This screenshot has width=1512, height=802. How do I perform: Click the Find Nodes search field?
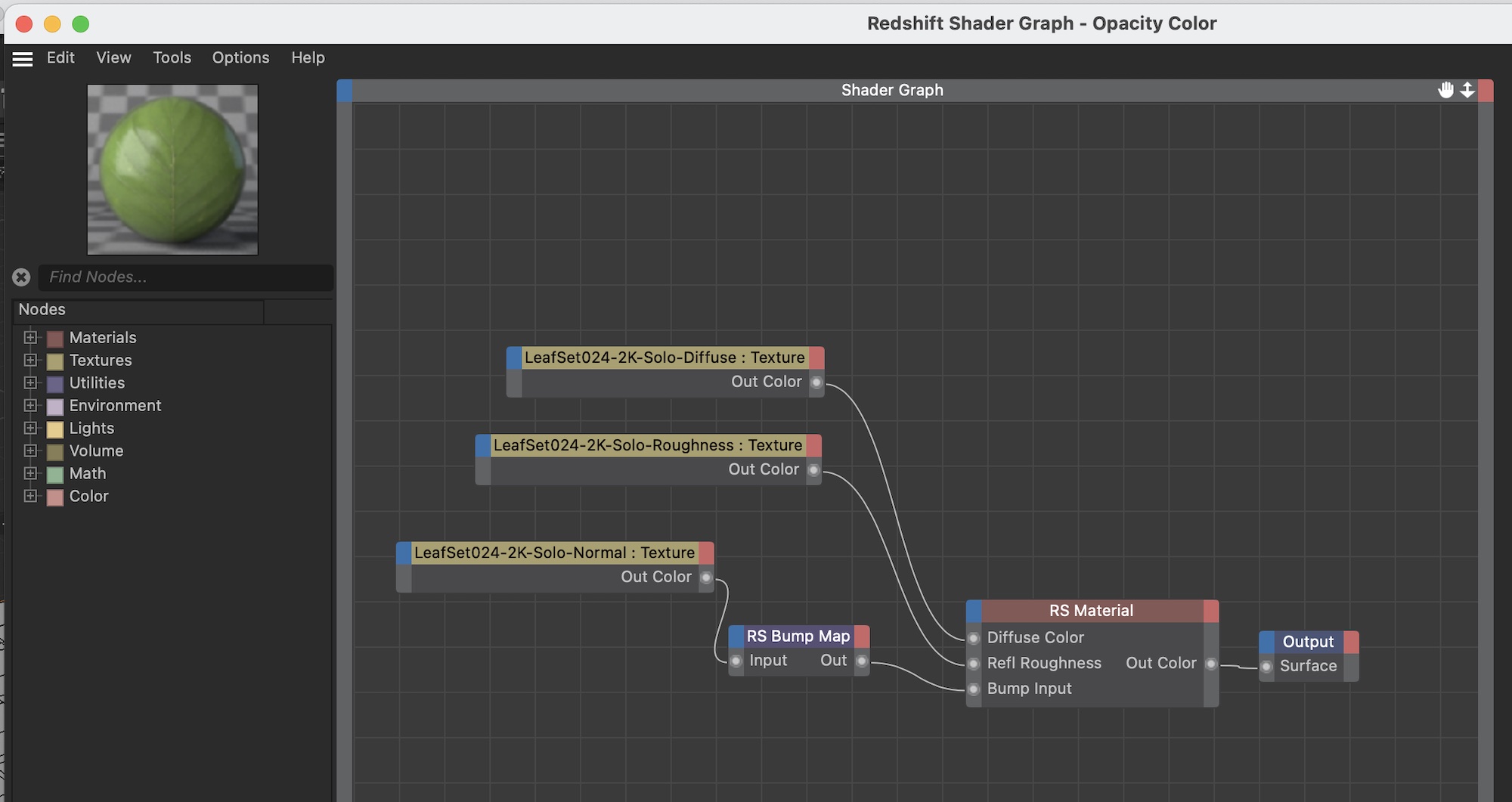click(185, 277)
